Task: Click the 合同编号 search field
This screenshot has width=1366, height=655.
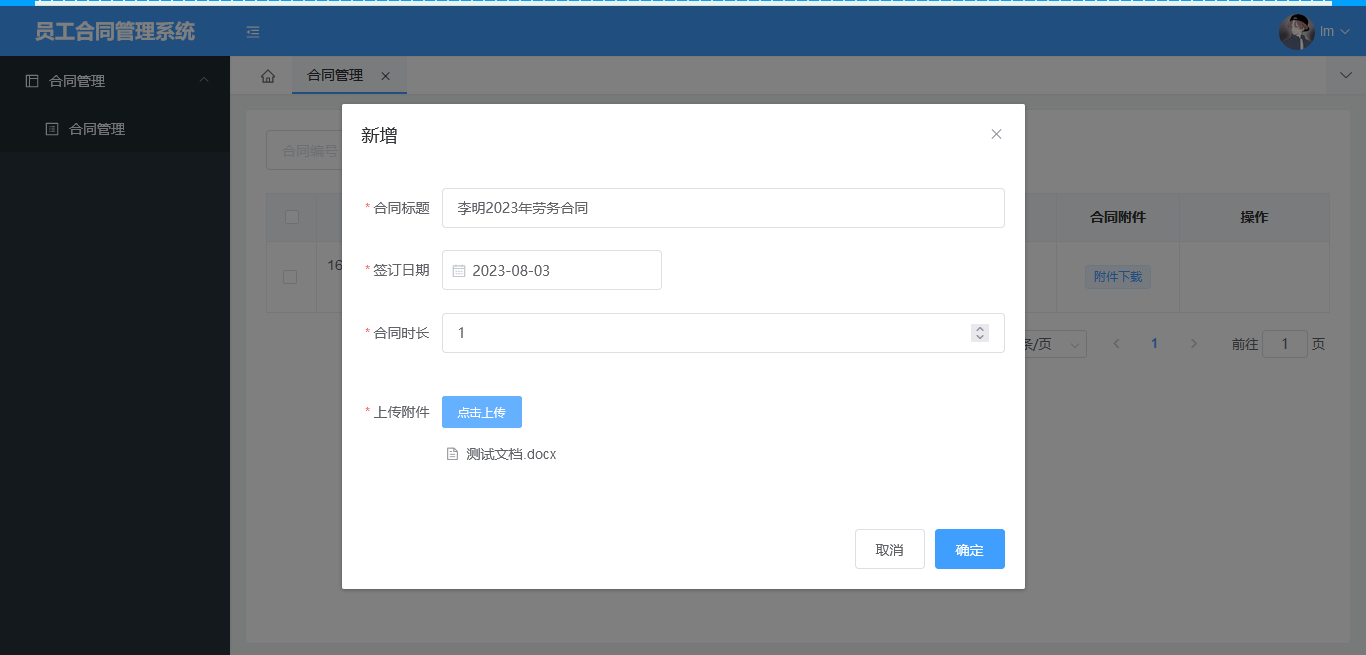Action: pos(304,150)
